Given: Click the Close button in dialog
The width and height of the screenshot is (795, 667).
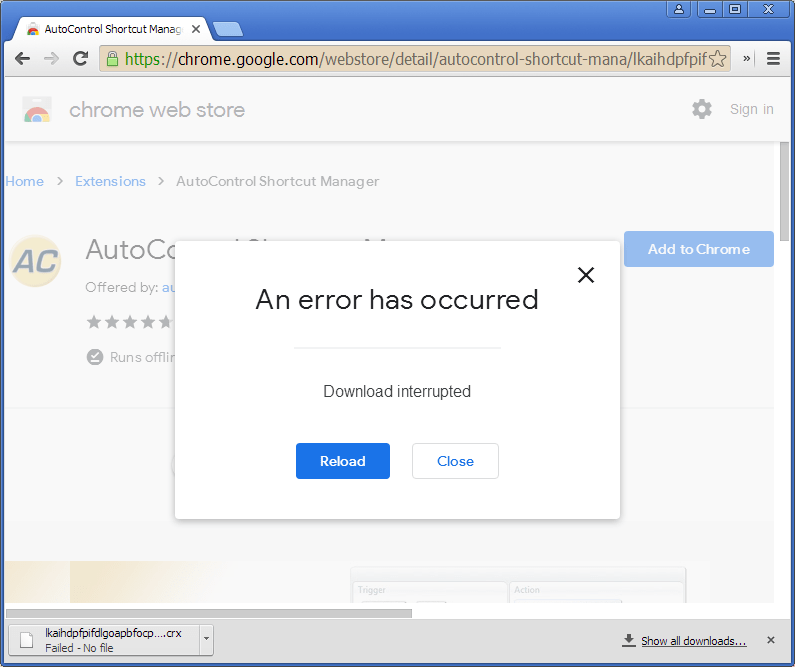Looking at the screenshot, I should click(x=455, y=461).
